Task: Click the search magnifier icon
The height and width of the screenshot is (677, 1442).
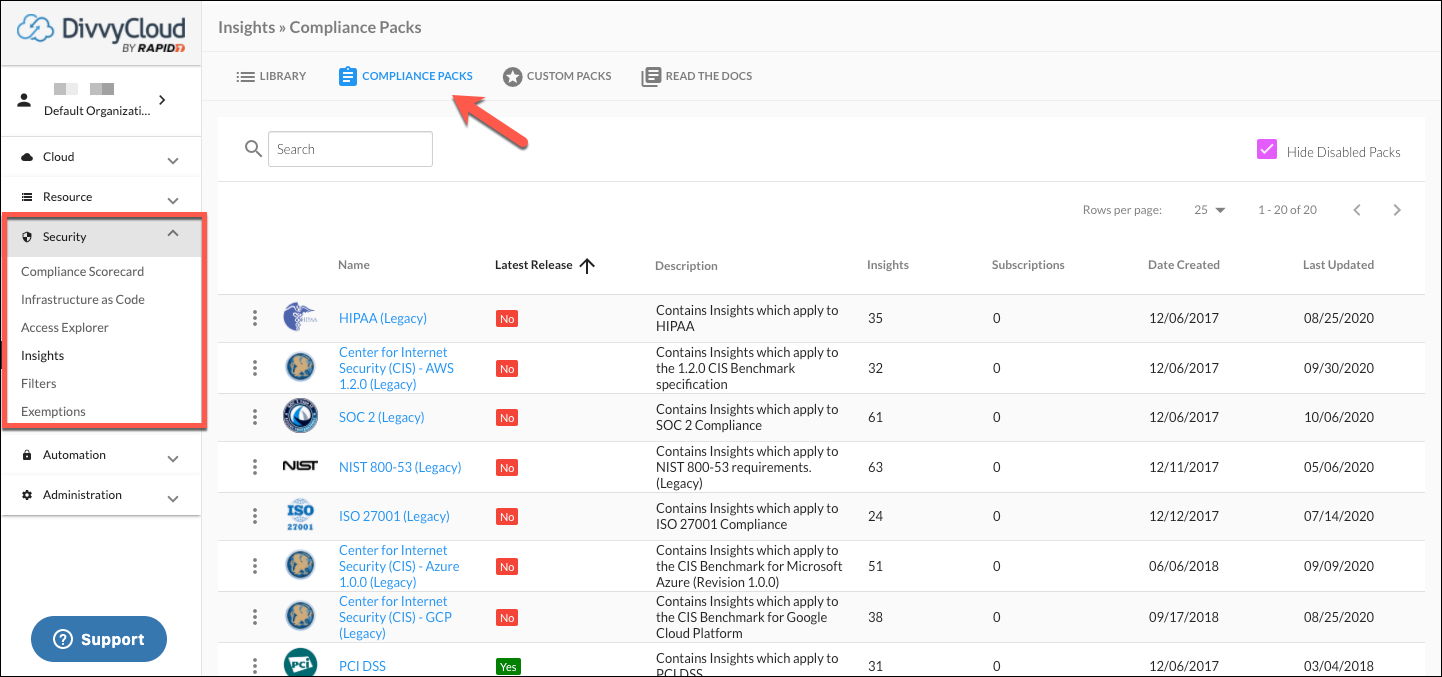Action: coord(254,149)
